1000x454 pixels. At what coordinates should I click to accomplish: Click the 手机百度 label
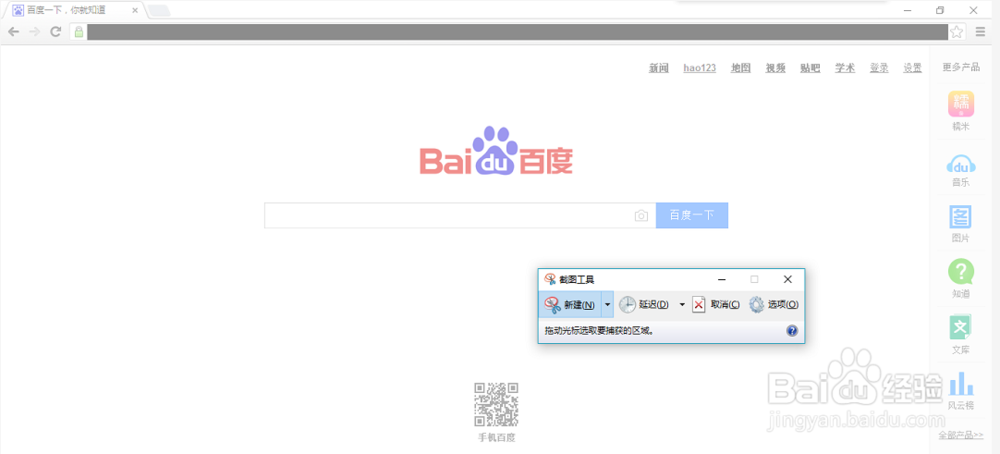pos(496,437)
